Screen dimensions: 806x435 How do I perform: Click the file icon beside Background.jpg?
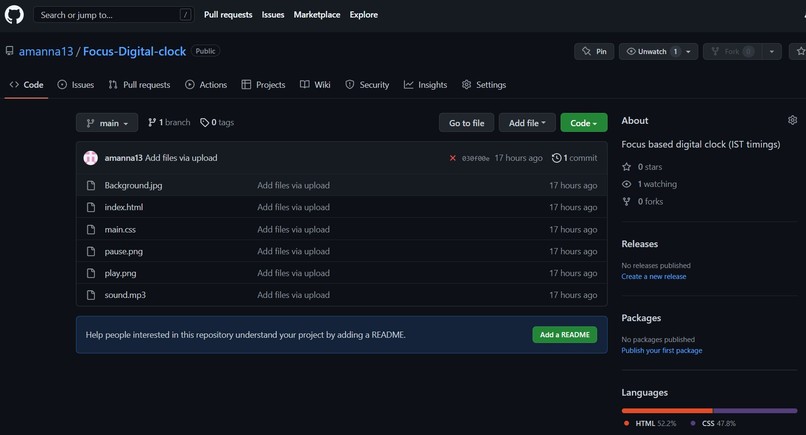pyautogui.click(x=91, y=185)
